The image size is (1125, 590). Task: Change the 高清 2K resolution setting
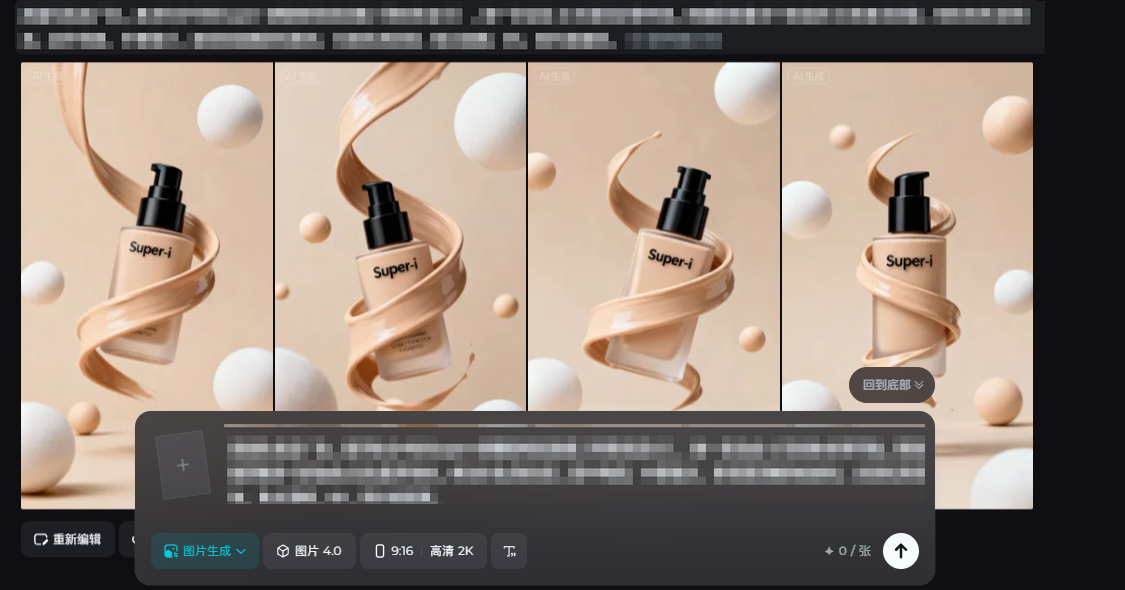[x=452, y=551]
